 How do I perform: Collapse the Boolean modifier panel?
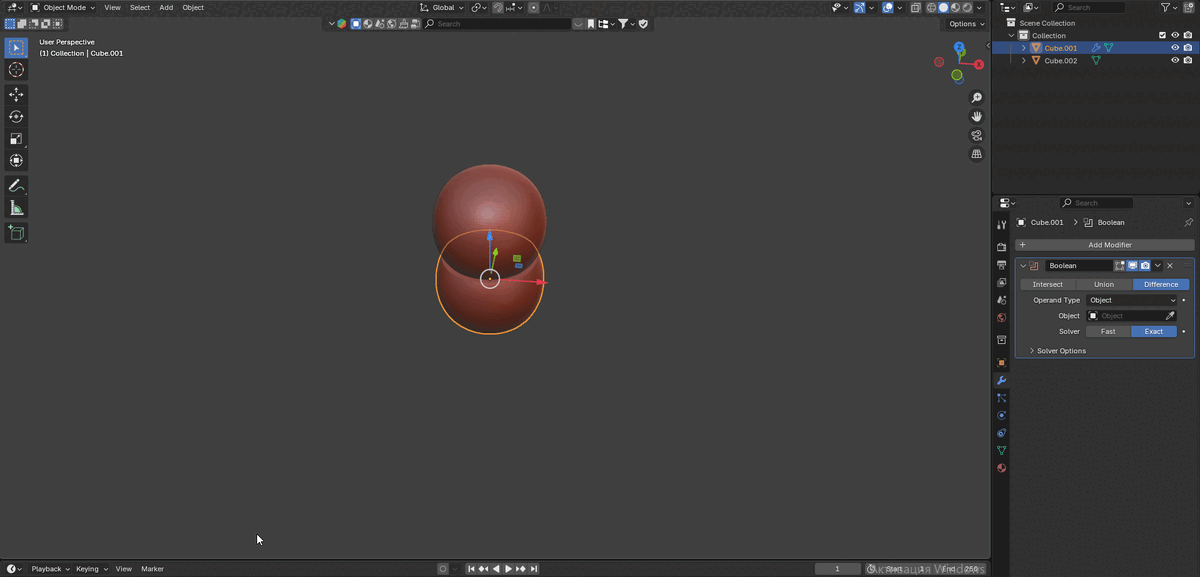pos(1023,266)
